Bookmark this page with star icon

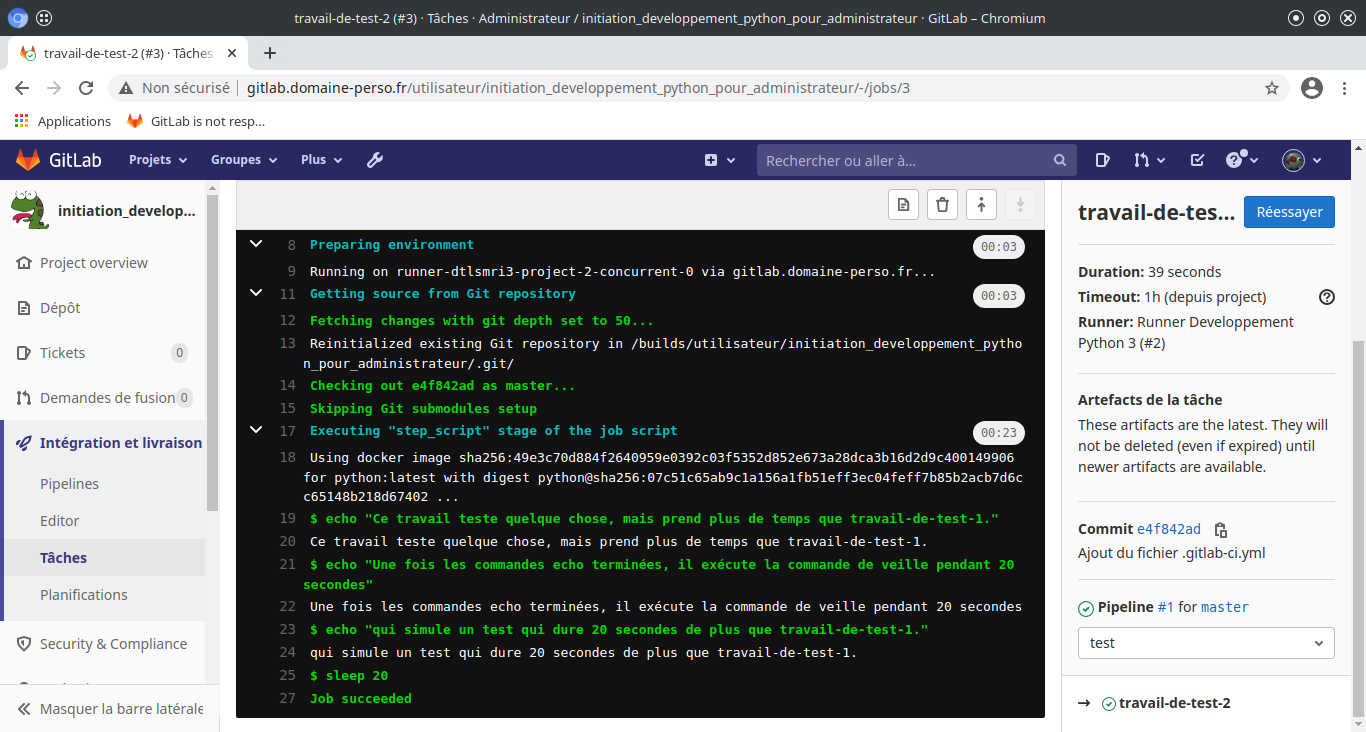pos(1272,88)
